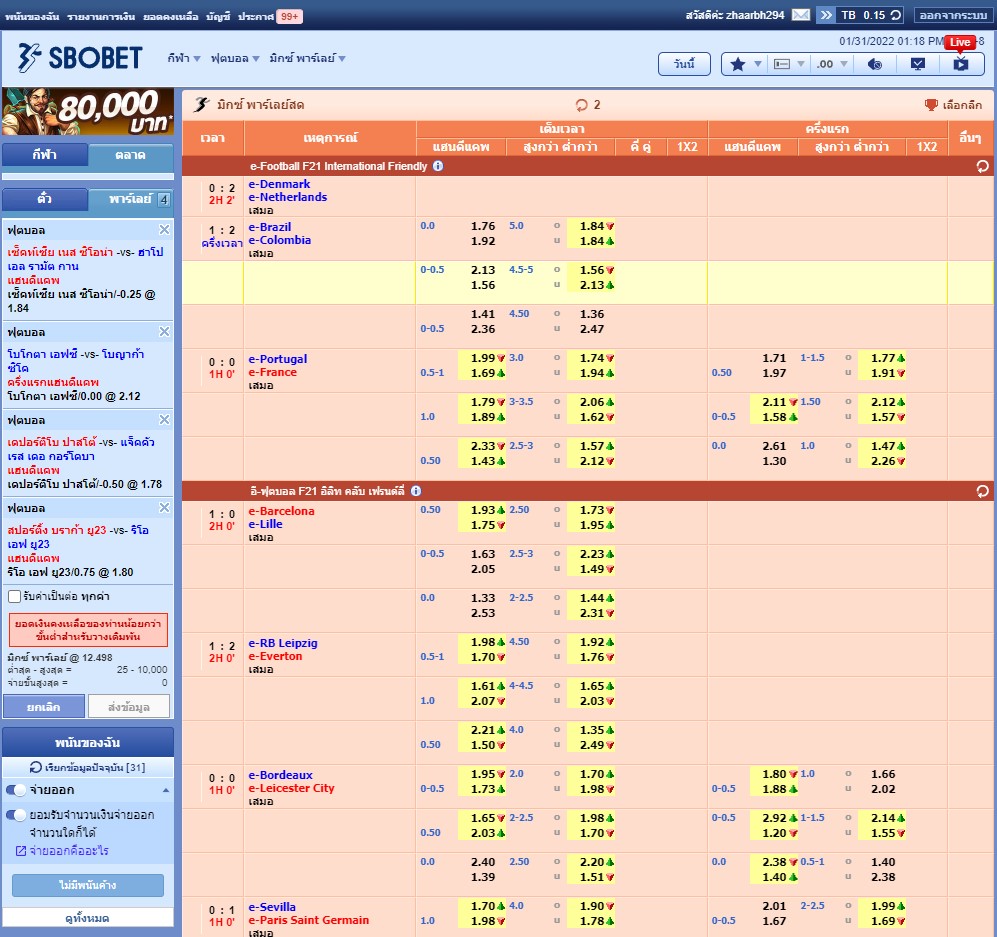This screenshot has height=937, width=997.
Task: Select e-Portugal full-time handicap odds 1.99
Action: [483, 359]
